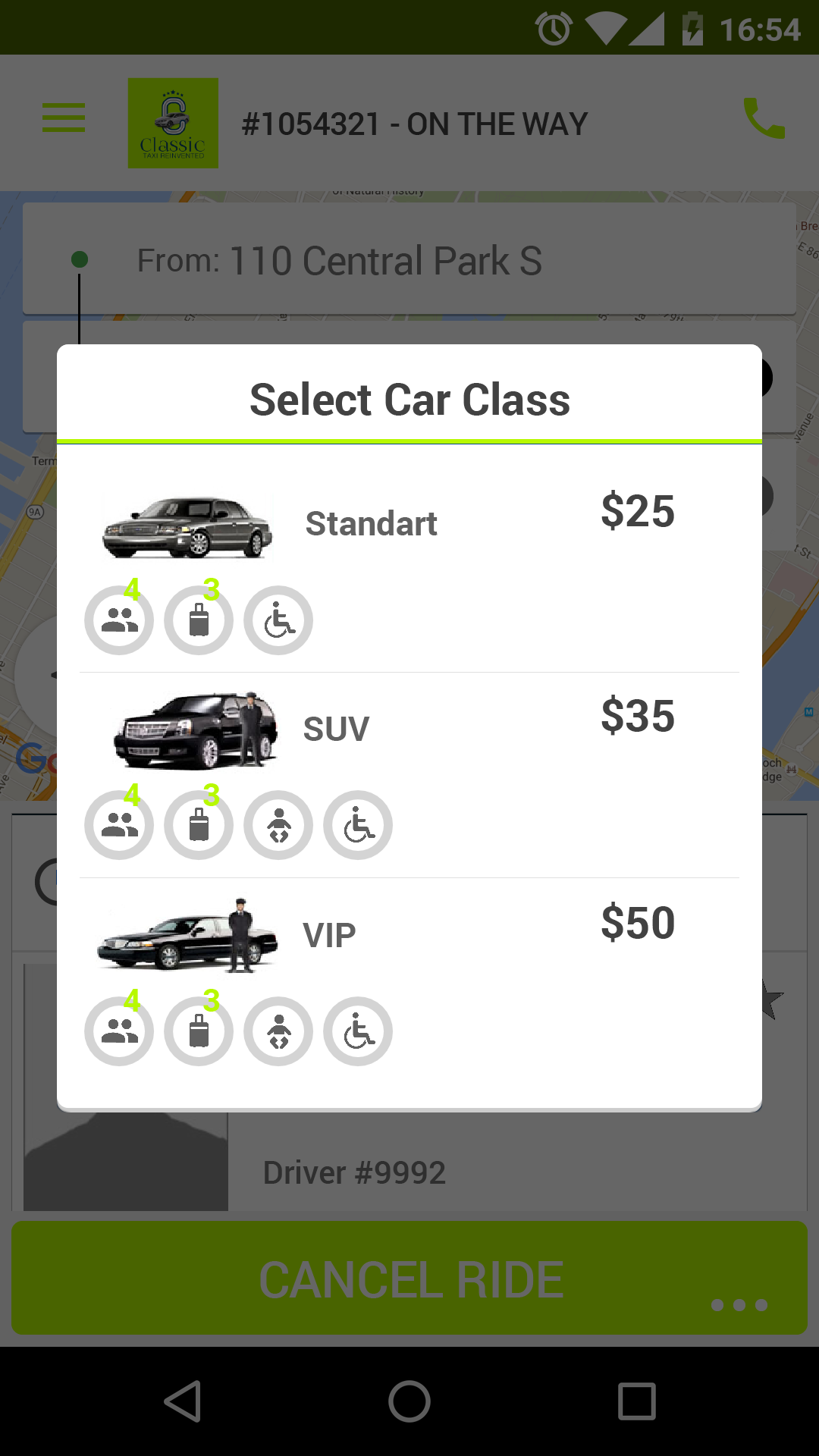This screenshot has width=819, height=1456.
Task: Tap VIP passengers capacity icon
Action: point(119,1031)
